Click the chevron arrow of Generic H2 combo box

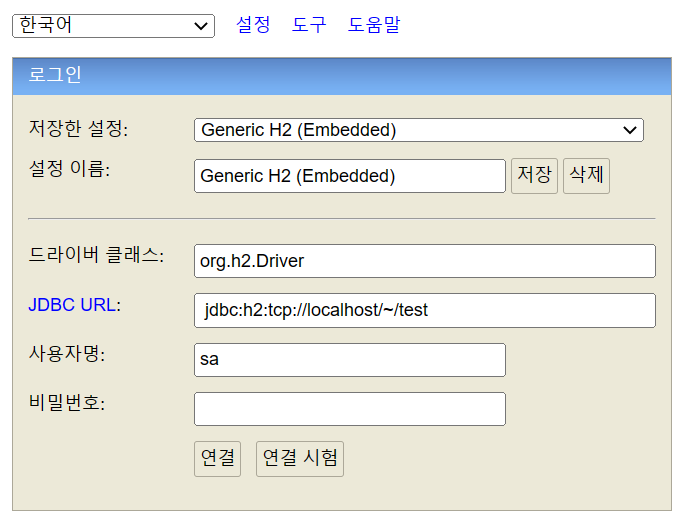[630, 130]
